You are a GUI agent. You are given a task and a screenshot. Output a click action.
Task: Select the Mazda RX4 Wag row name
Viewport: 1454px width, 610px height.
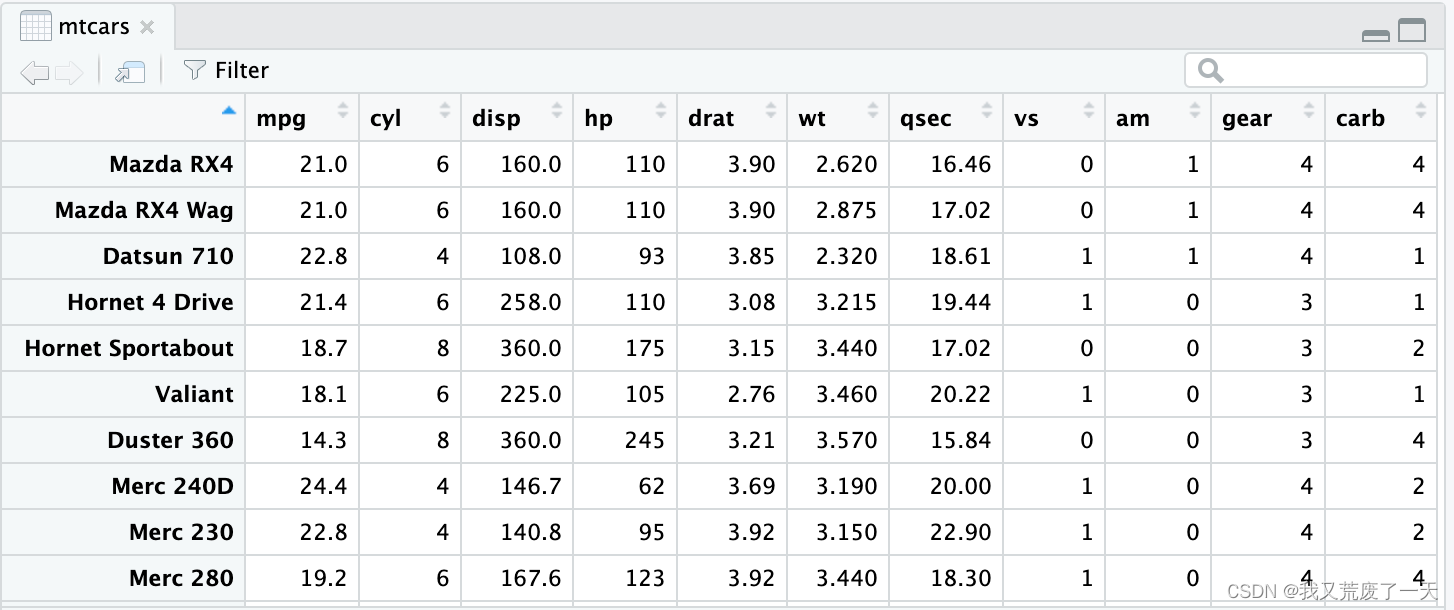pyautogui.click(x=144, y=210)
